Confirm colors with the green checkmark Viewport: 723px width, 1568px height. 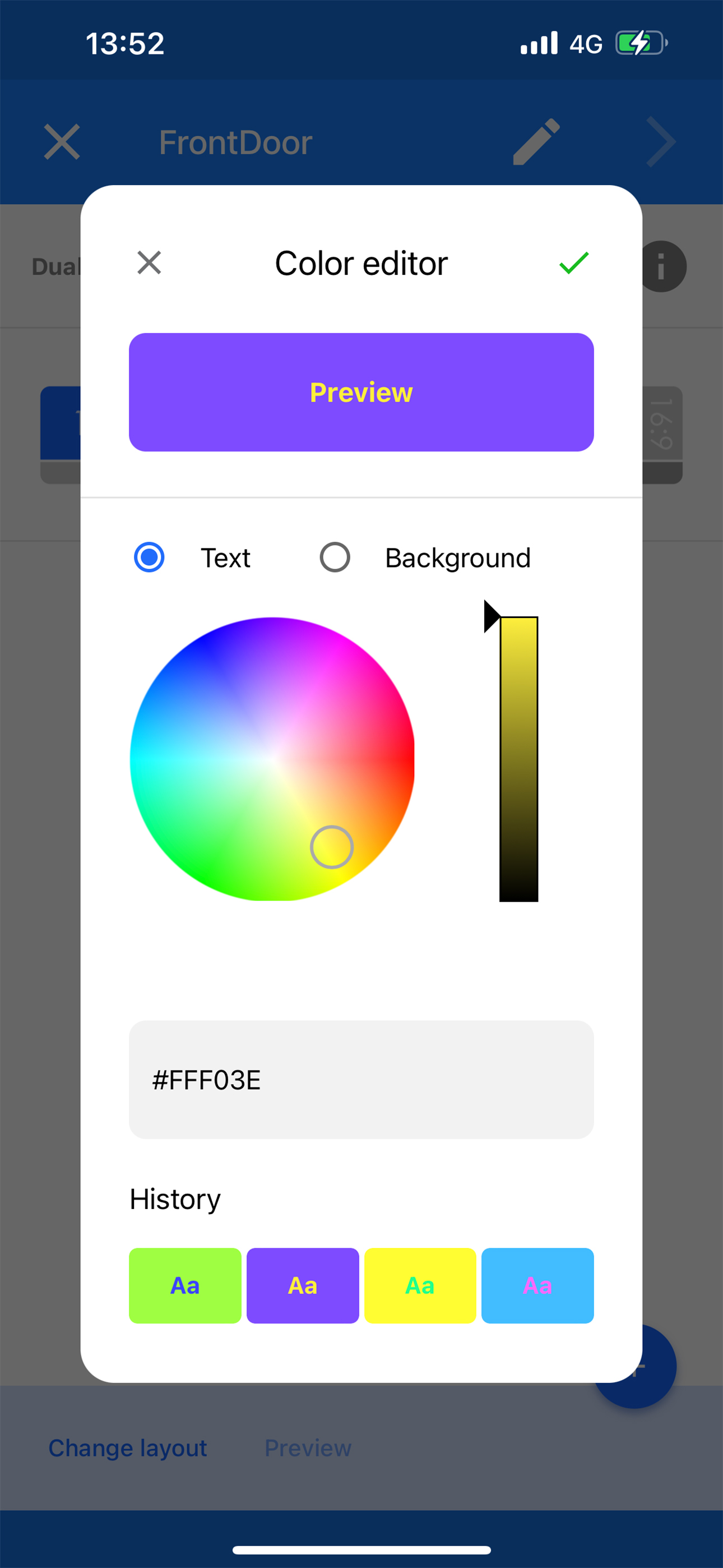tap(573, 263)
